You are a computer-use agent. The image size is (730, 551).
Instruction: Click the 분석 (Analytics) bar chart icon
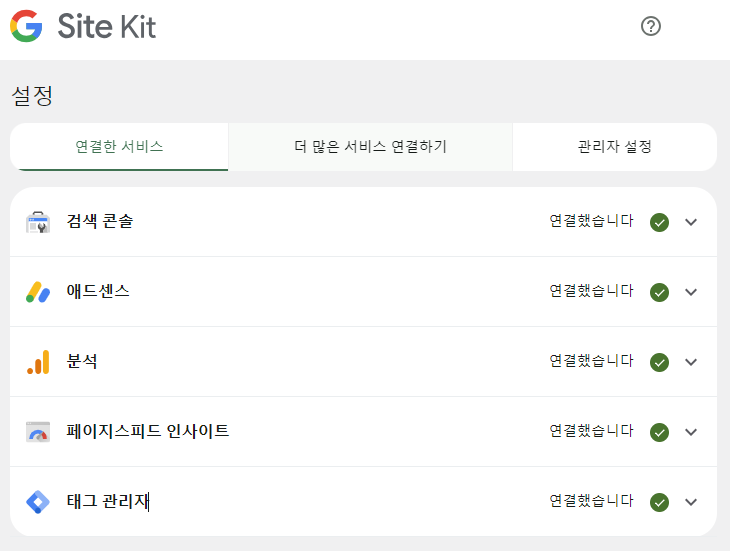[38, 362]
